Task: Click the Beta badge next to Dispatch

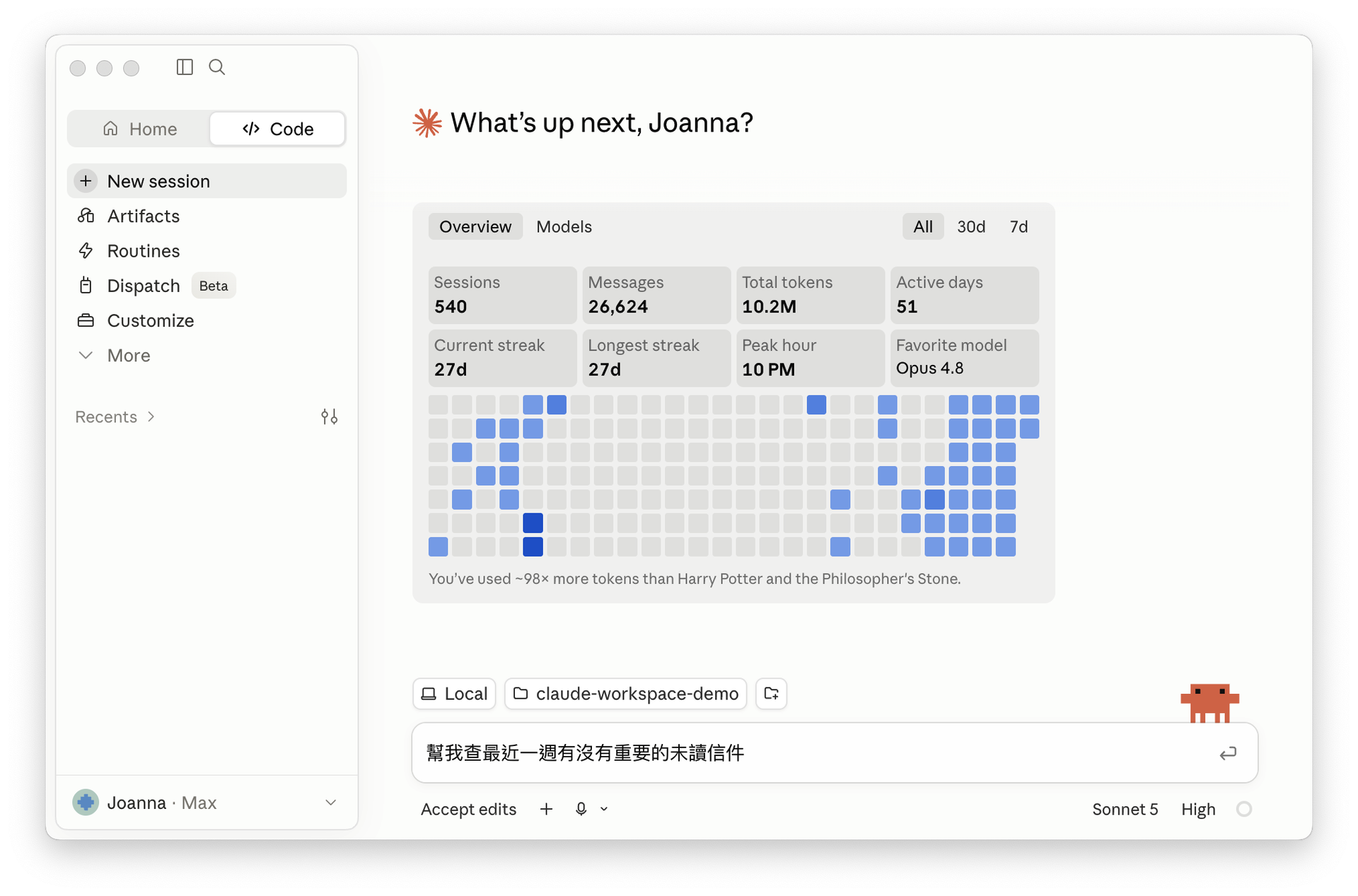Action: pyautogui.click(x=214, y=286)
